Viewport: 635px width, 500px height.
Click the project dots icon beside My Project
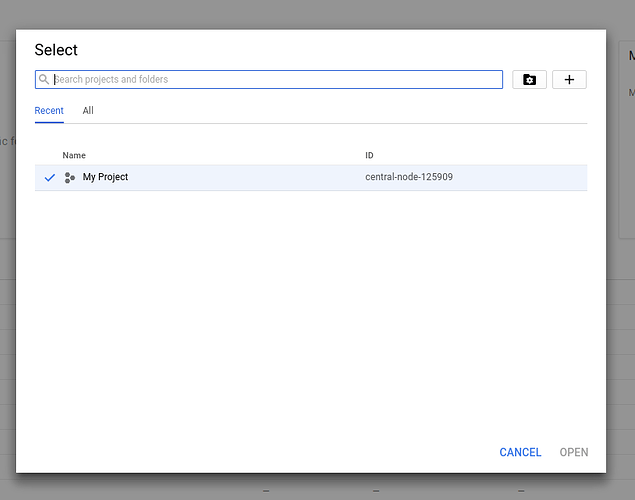(70, 177)
